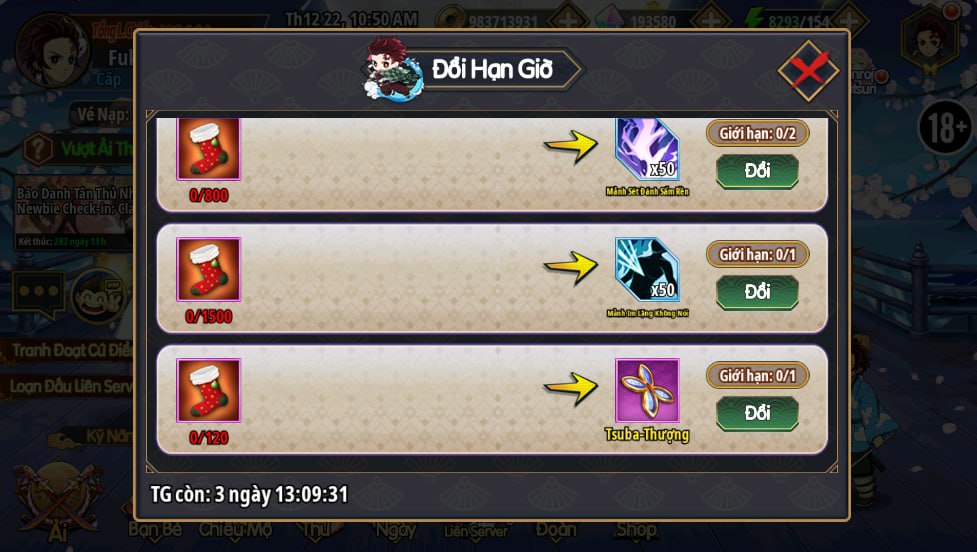Image resolution: width=977 pixels, height=552 pixels.
Task: Select the Mảnh Sét Đánh Sấm Rền shard icon
Action: [x=647, y=150]
